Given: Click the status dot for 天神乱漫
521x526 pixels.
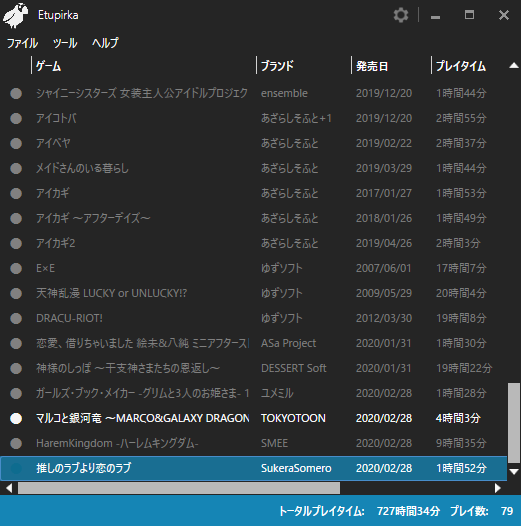Looking at the screenshot, I should point(16,294).
